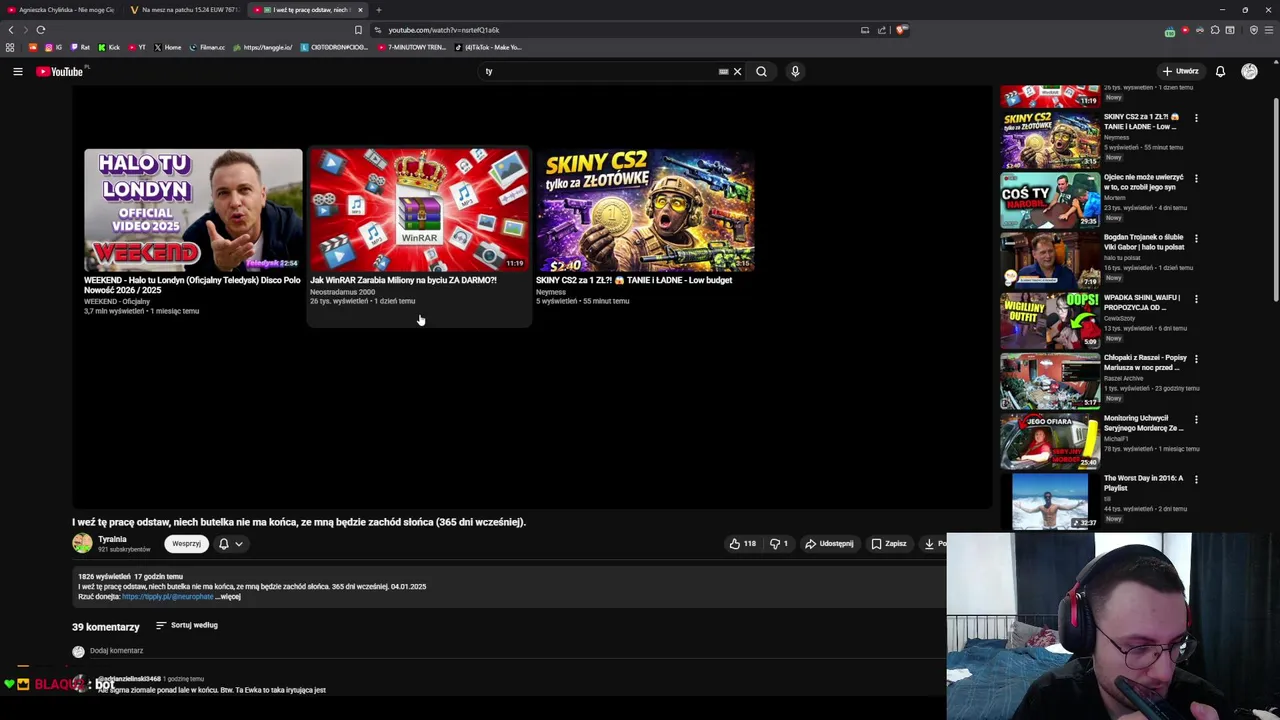Open more options for Monitoring Uchwycił video
Viewport: 1280px width, 720px height.
pyautogui.click(x=1196, y=419)
